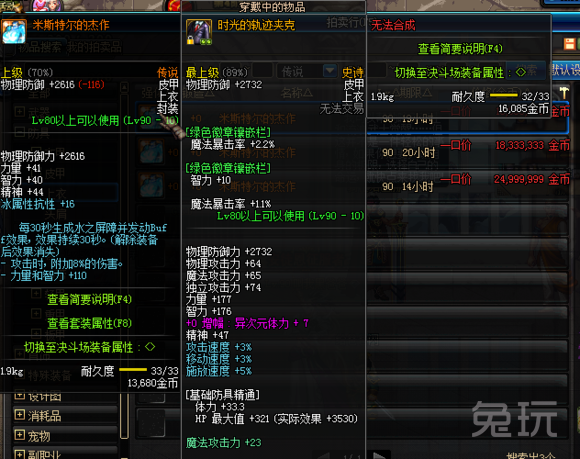The image size is (580, 459).
Task: Click the character portrait at top left
Action: click(x=46, y=5)
